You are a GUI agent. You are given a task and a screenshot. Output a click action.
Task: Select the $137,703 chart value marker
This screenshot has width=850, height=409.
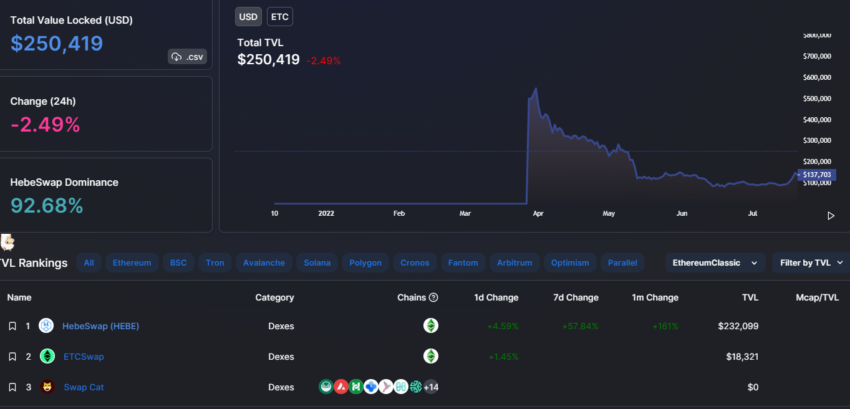[816, 175]
